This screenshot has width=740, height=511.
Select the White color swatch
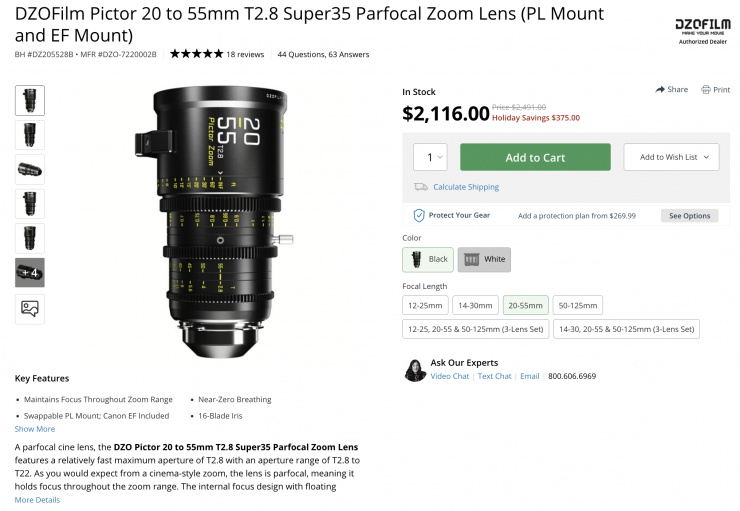(x=484, y=259)
